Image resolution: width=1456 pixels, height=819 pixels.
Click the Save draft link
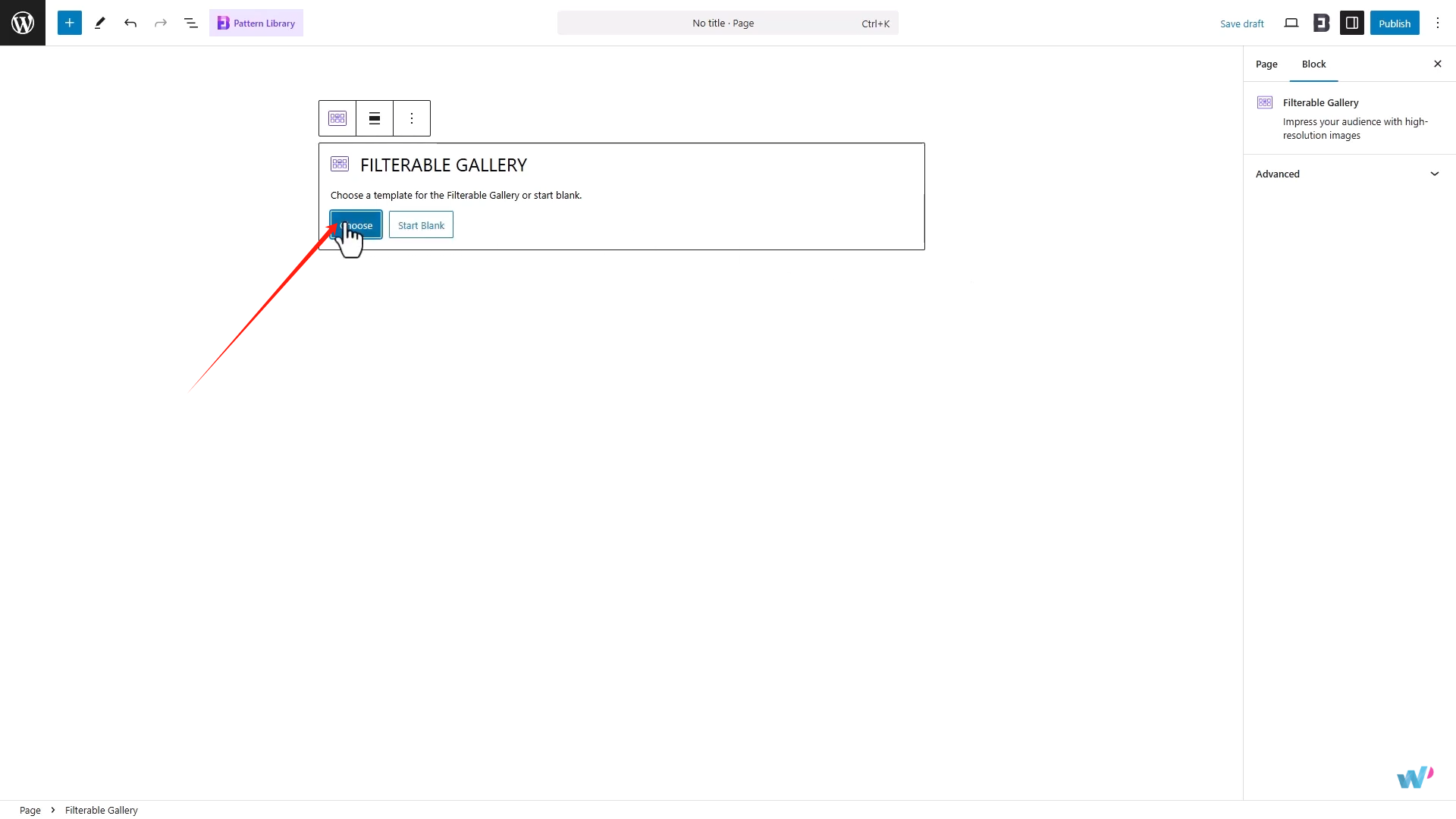[1241, 24]
